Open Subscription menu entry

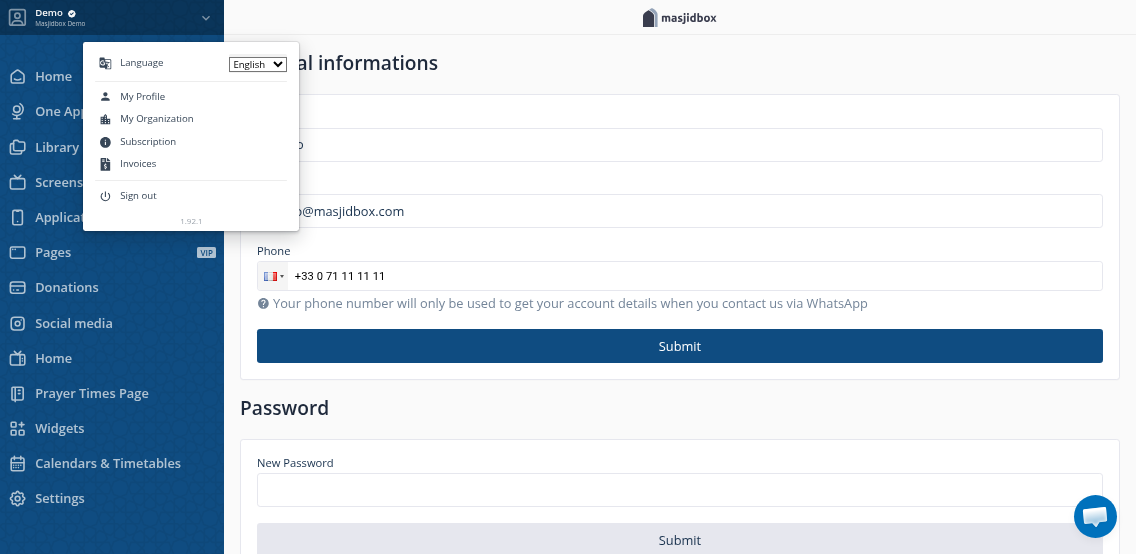[148, 141]
